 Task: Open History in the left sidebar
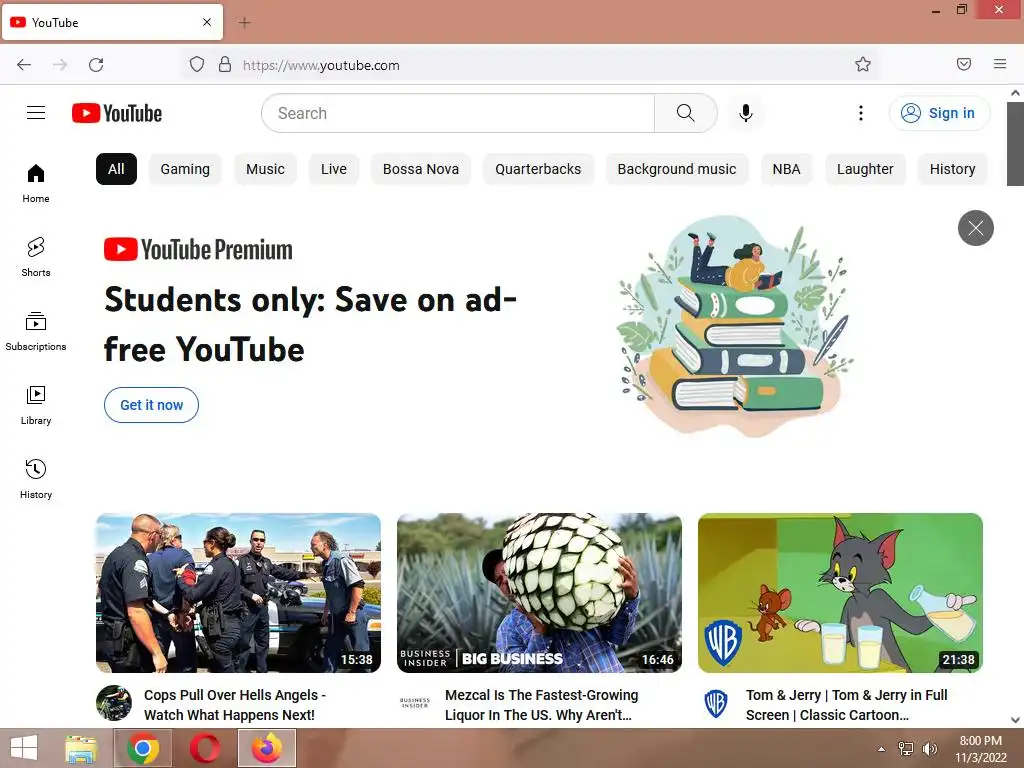36,479
